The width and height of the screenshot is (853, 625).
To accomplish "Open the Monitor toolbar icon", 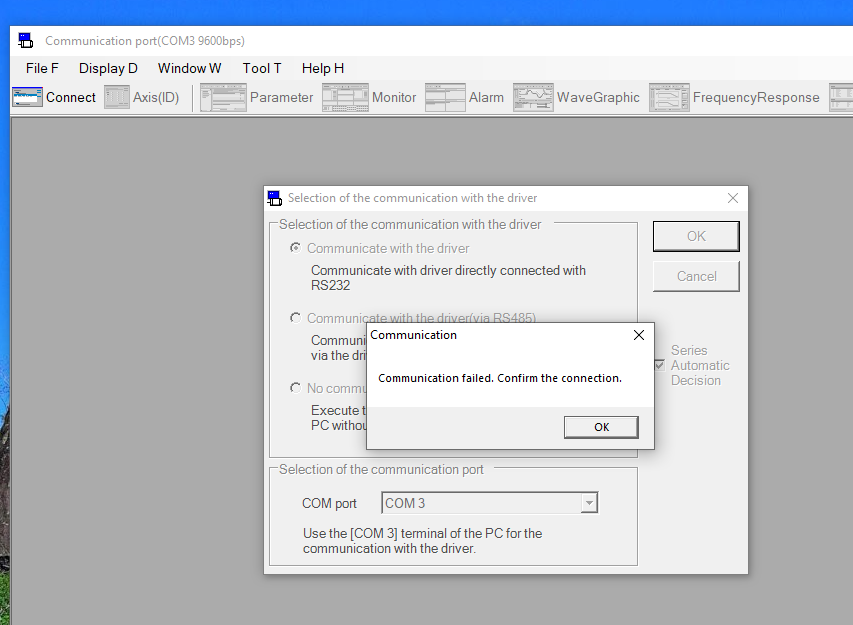I will pos(345,97).
